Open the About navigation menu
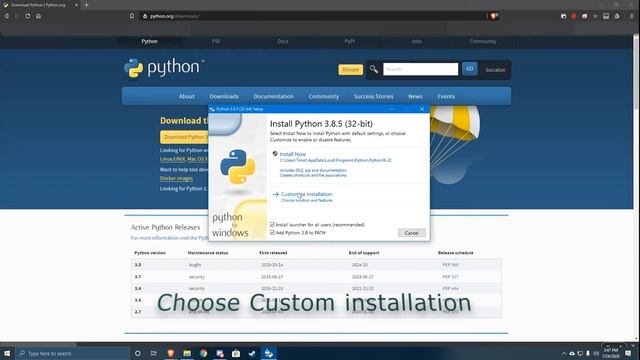The height and width of the screenshot is (360, 640). click(x=187, y=96)
